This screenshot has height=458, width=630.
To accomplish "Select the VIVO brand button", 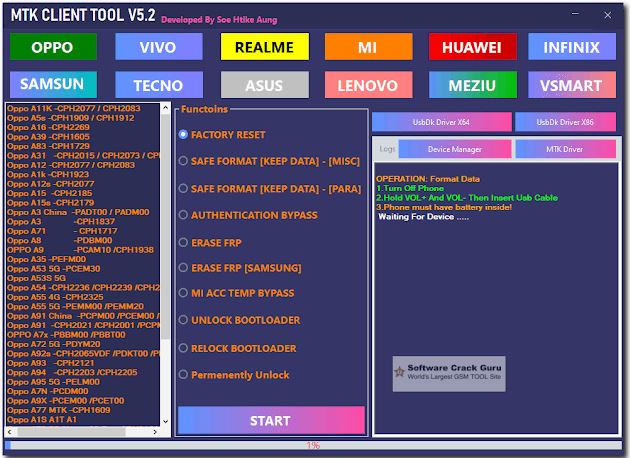I will point(159,47).
